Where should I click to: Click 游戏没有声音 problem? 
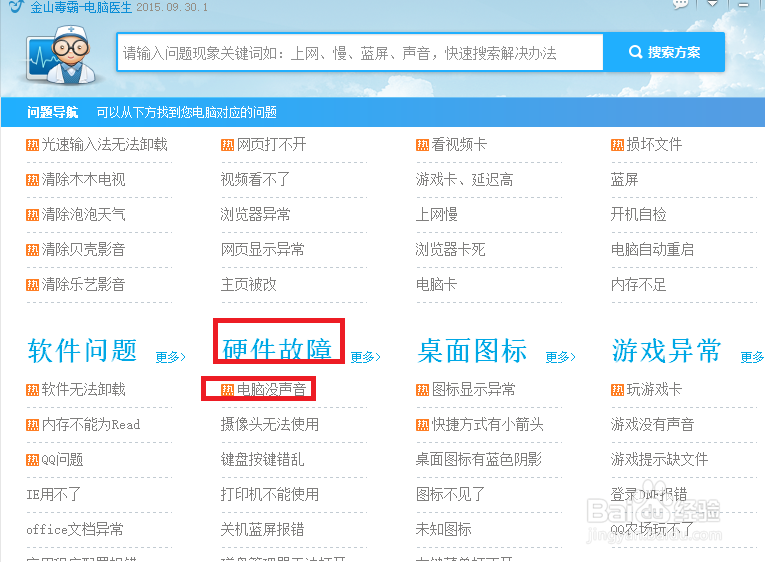pyautogui.click(x=652, y=424)
